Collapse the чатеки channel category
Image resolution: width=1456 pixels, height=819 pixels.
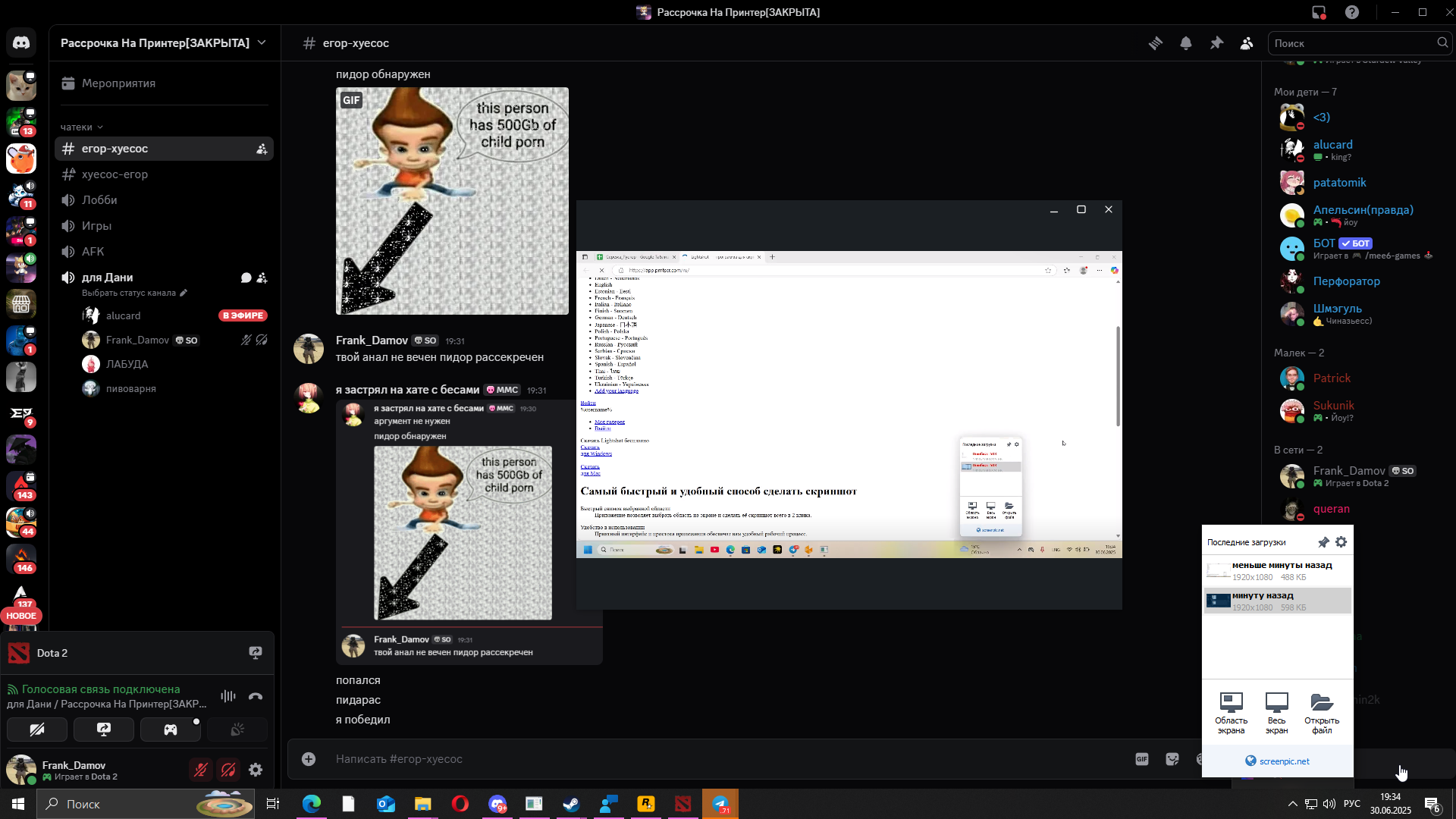point(81,127)
